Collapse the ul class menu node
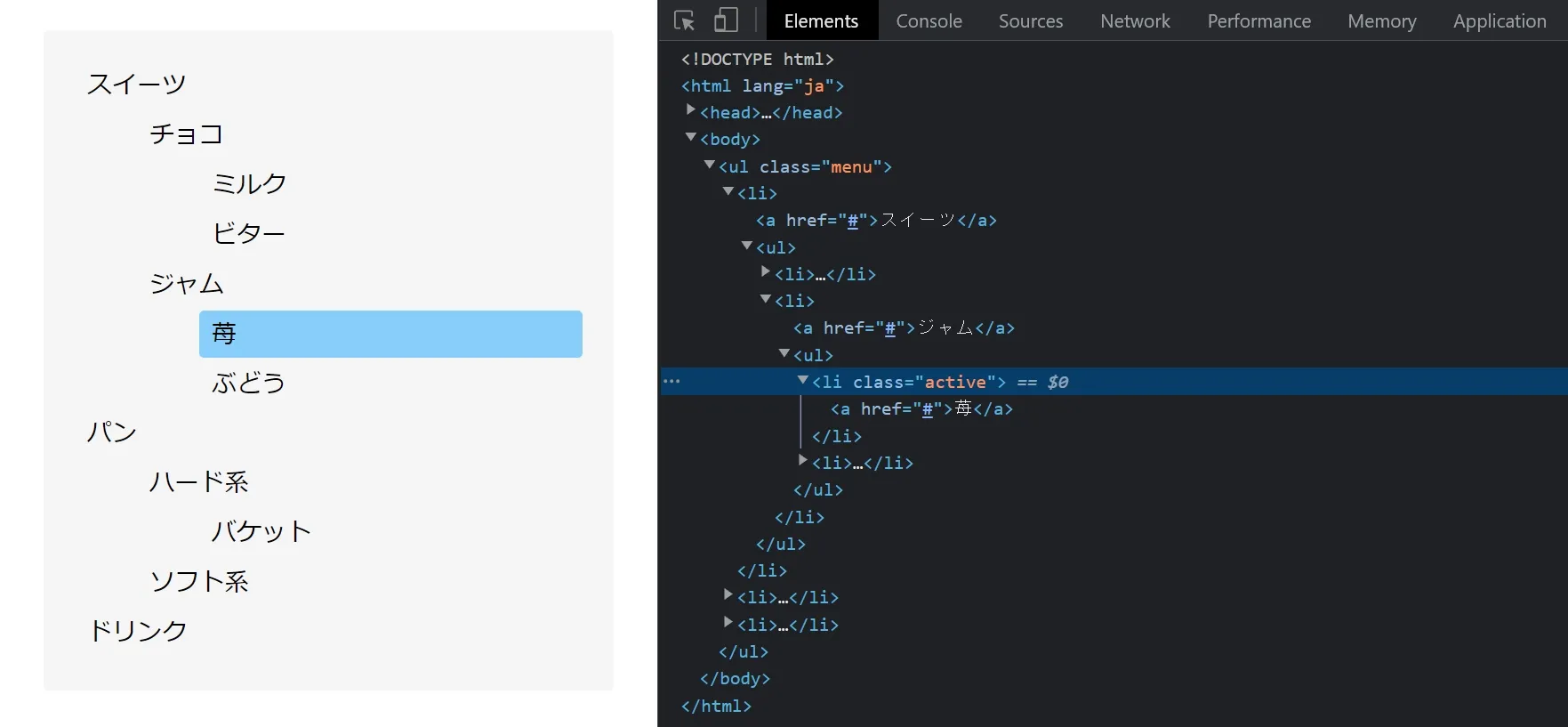The height and width of the screenshot is (727, 1568). tap(709, 165)
